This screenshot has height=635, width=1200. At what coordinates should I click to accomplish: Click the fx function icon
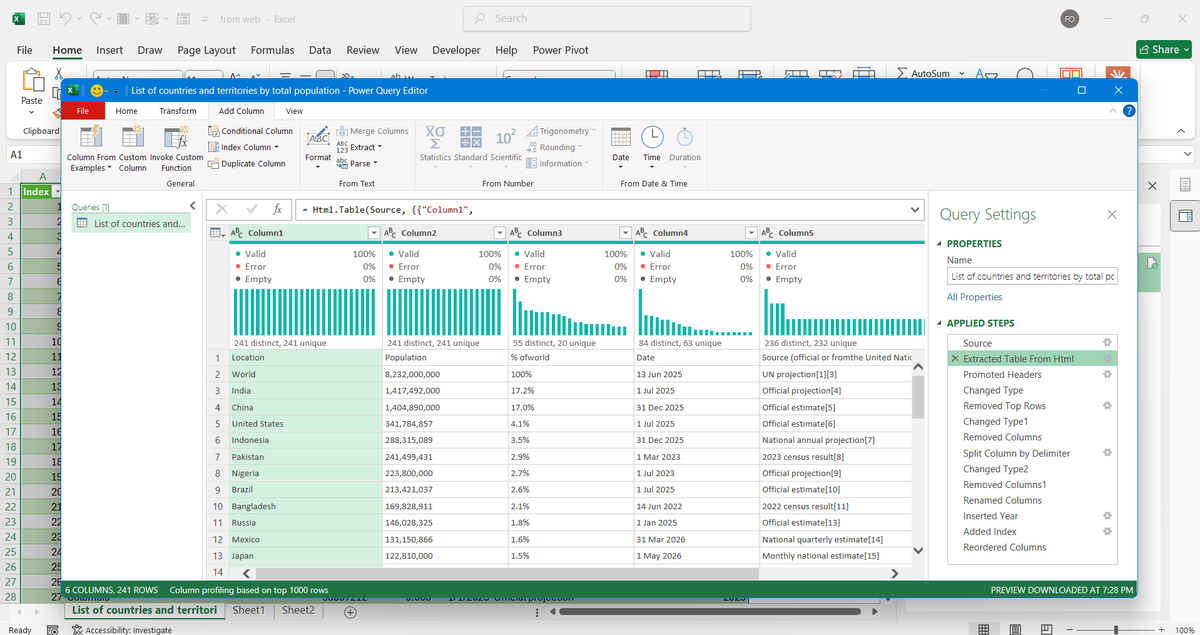278,210
